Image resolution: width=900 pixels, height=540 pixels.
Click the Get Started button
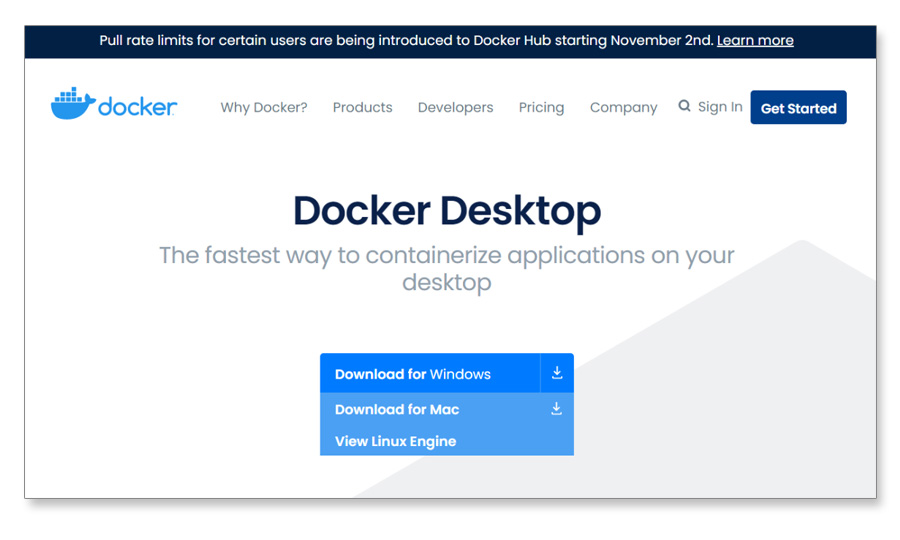[x=798, y=107]
